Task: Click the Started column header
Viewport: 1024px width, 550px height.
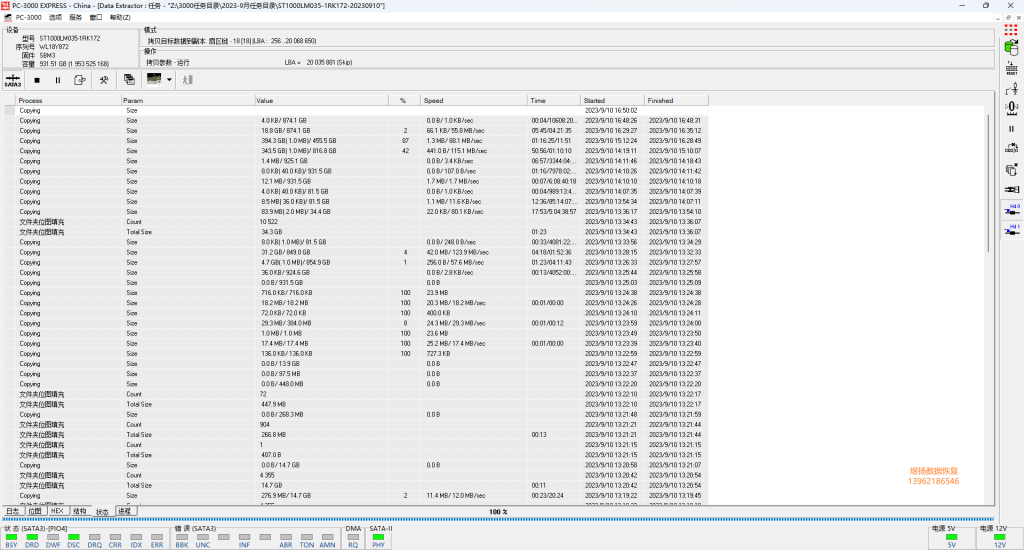Action: pos(613,101)
